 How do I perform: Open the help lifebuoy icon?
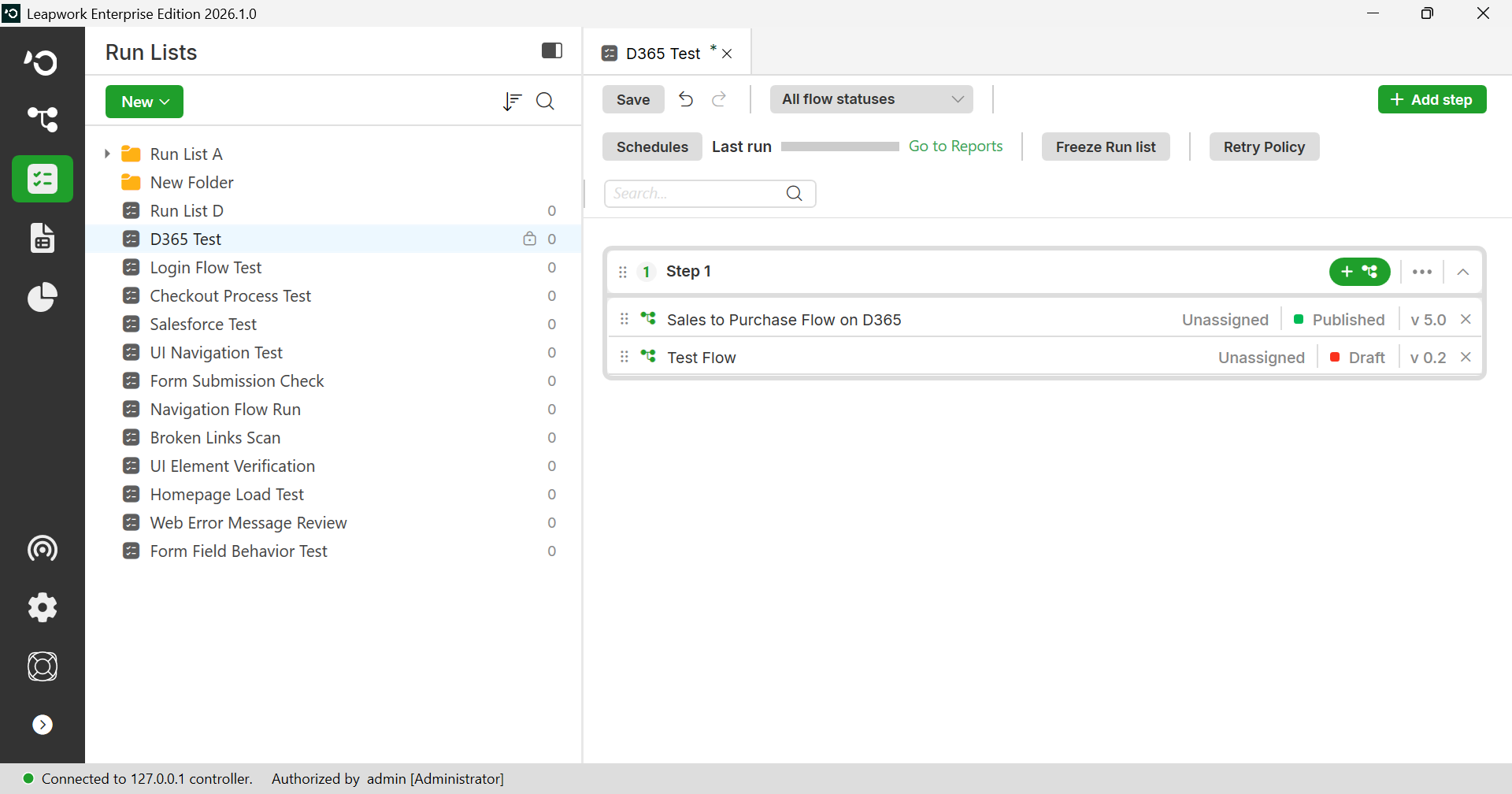[43, 666]
